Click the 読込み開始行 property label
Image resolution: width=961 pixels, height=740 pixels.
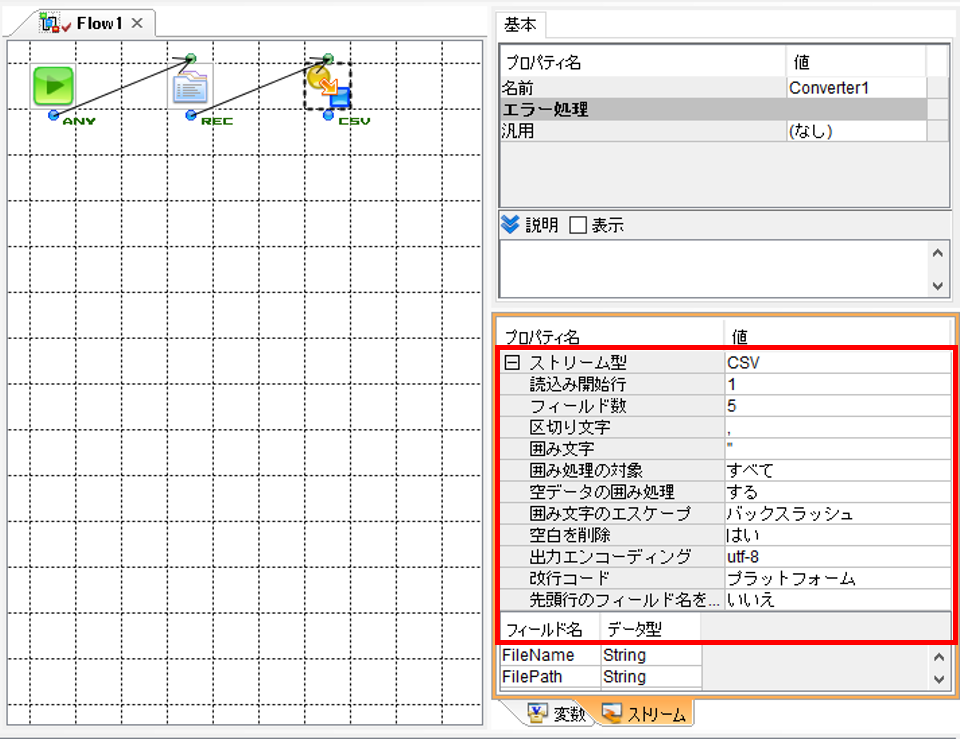[x=577, y=384]
